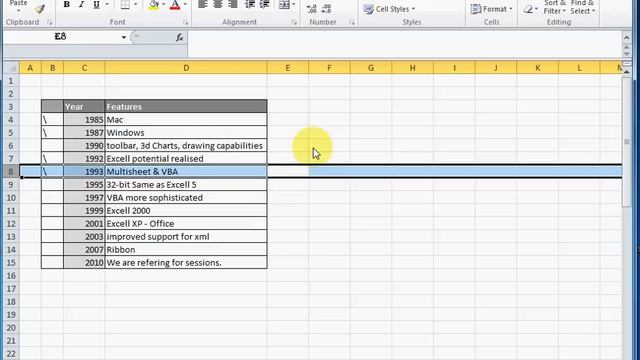640x360 pixels.
Task: Open the Format menu in Cells group
Action: 491,9
